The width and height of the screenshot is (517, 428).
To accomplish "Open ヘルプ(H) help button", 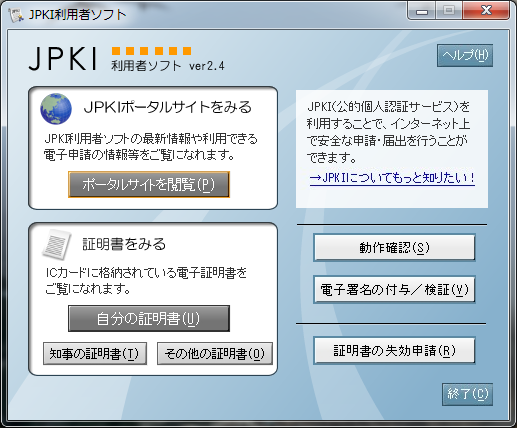I will (465, 55).
